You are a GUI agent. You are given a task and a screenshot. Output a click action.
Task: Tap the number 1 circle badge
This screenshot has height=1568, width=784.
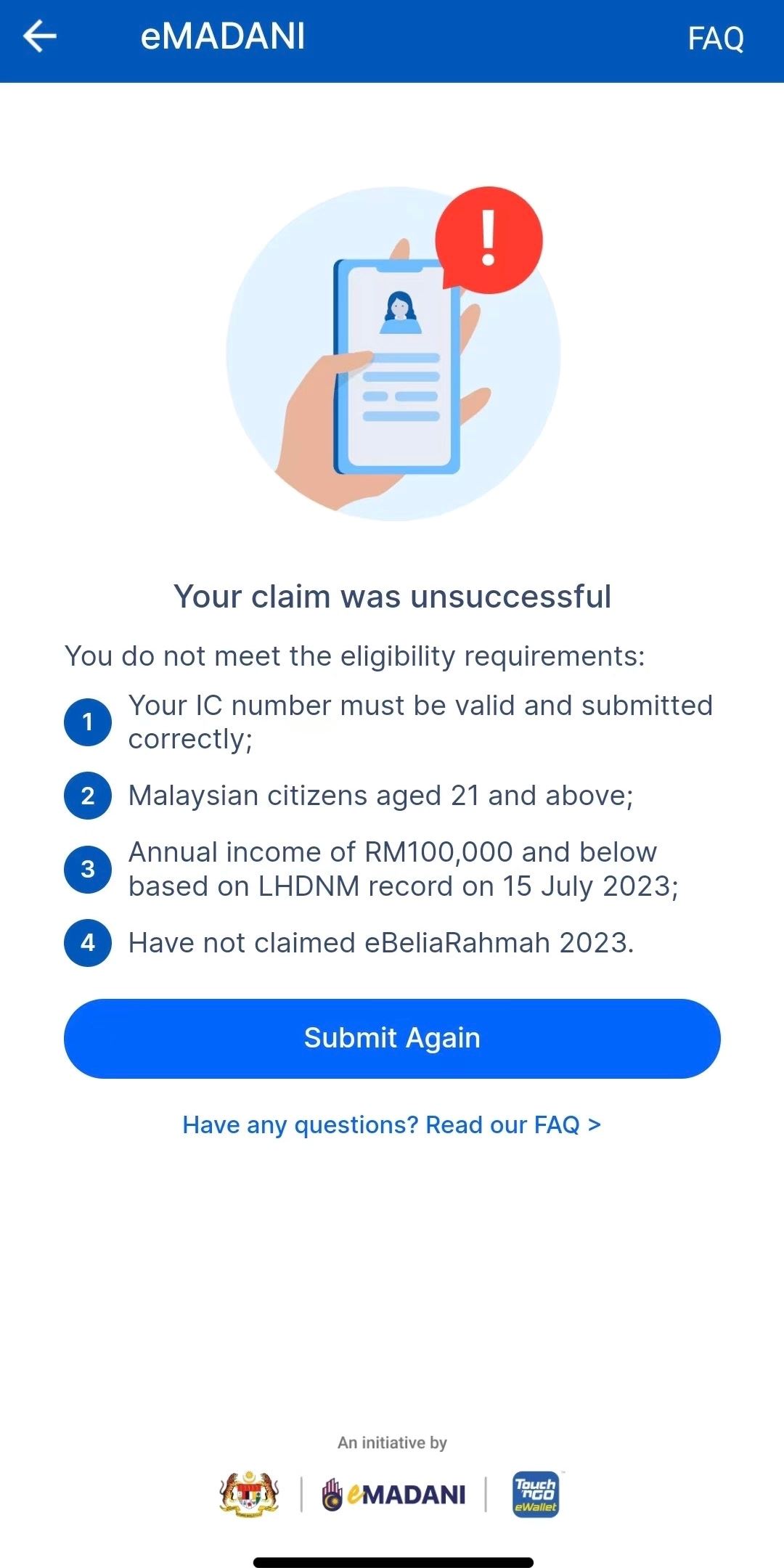pyautogui.click(x=88, y=722)
